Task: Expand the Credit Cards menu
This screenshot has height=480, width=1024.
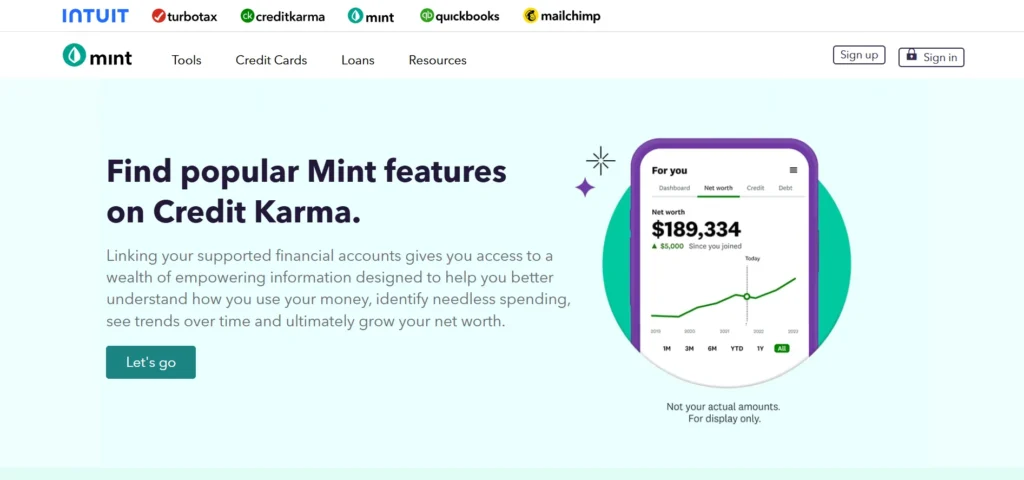Action: (271, 60)
